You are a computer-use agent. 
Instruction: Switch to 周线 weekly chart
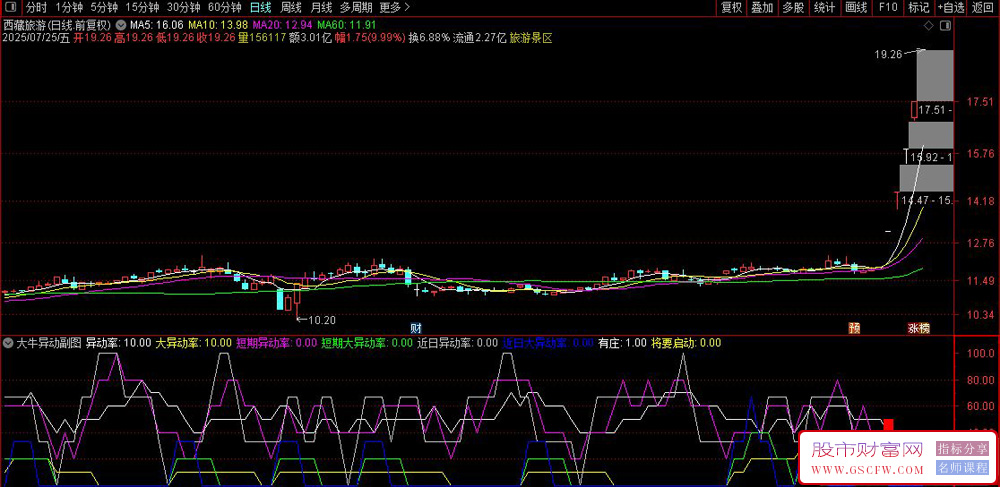(290, 8)
